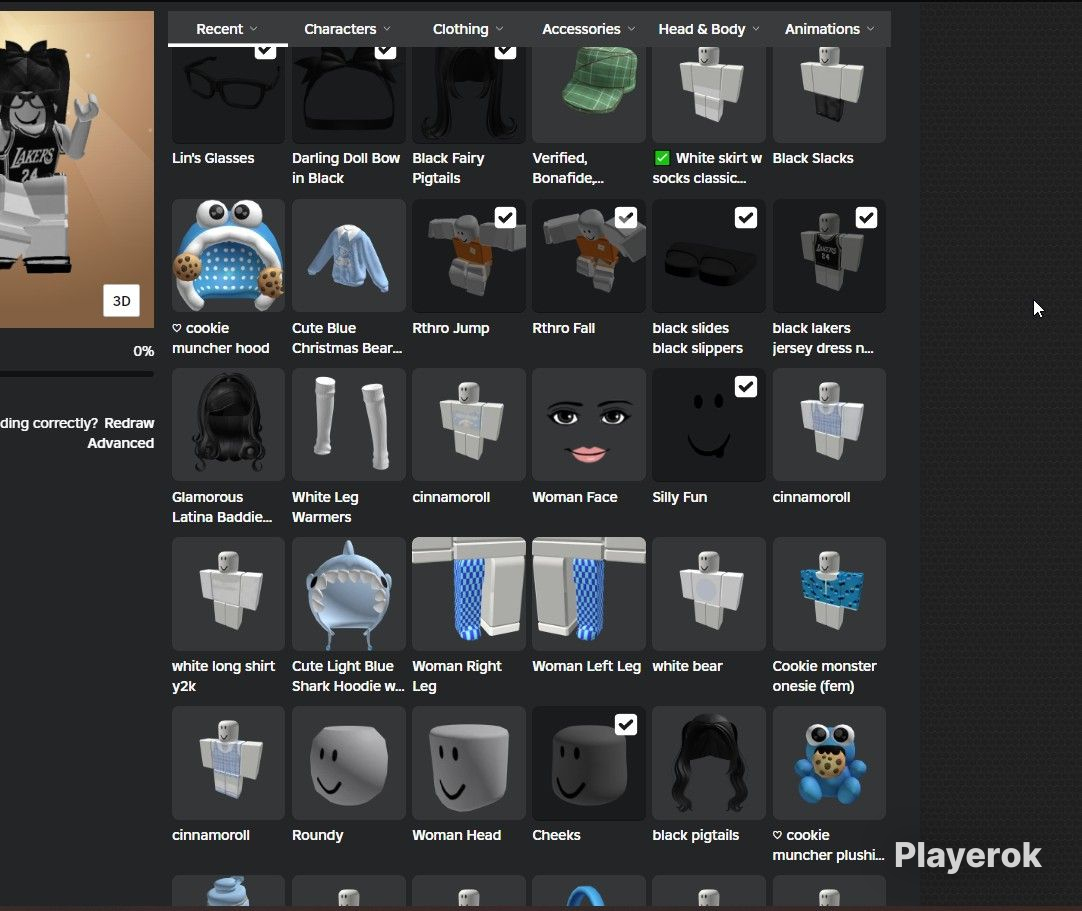Select Lin's Glasses item thumbnail
This screenshot has height=911, width=1082.
pyautogui.click(x=228, y=95)
